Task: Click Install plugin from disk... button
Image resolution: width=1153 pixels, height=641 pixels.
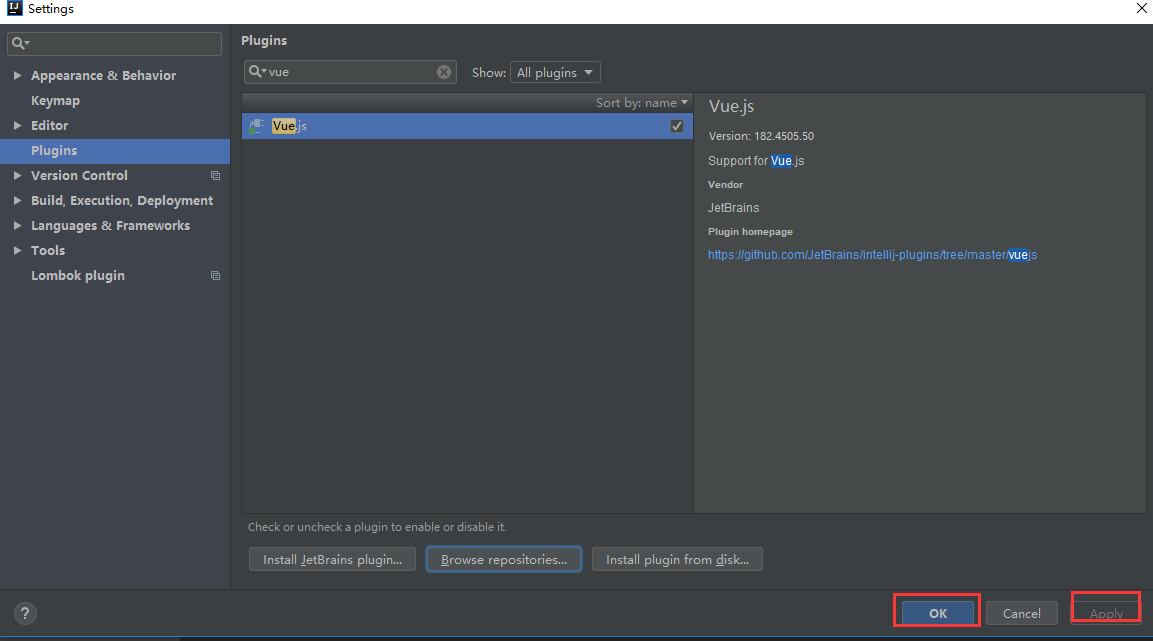Action: pos(677,559)
